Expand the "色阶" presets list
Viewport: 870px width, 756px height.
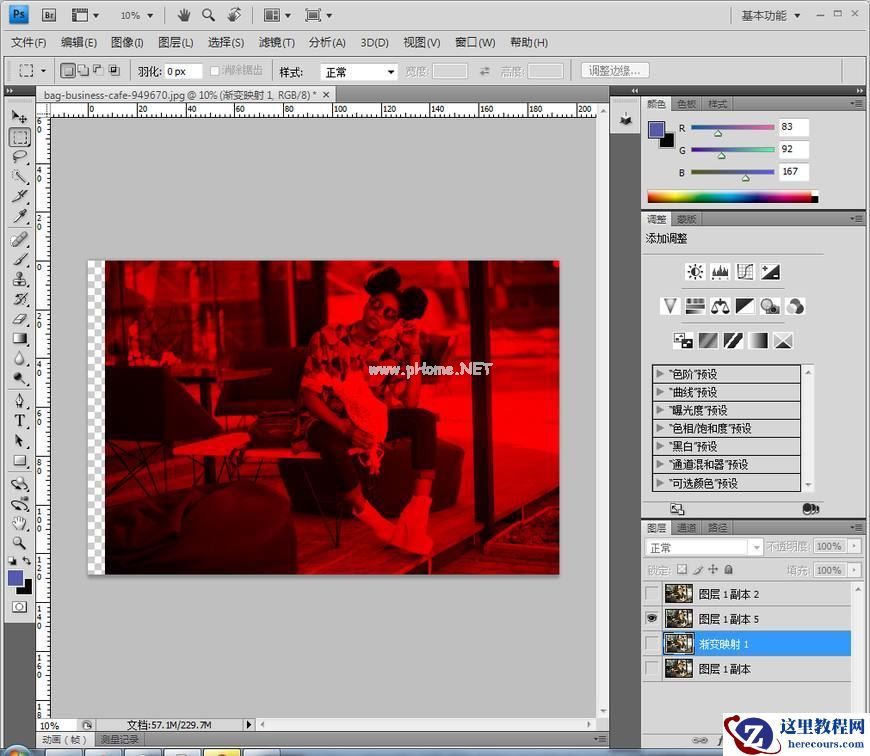pyautogui.click(x=660, y=374)
